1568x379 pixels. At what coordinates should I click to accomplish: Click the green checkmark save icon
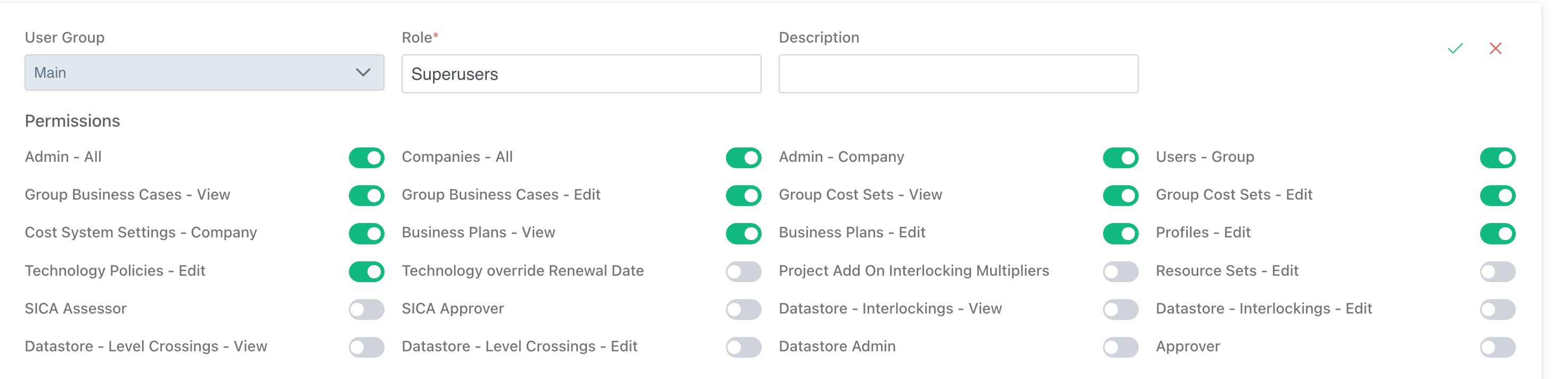click(x=1455, y=48)
